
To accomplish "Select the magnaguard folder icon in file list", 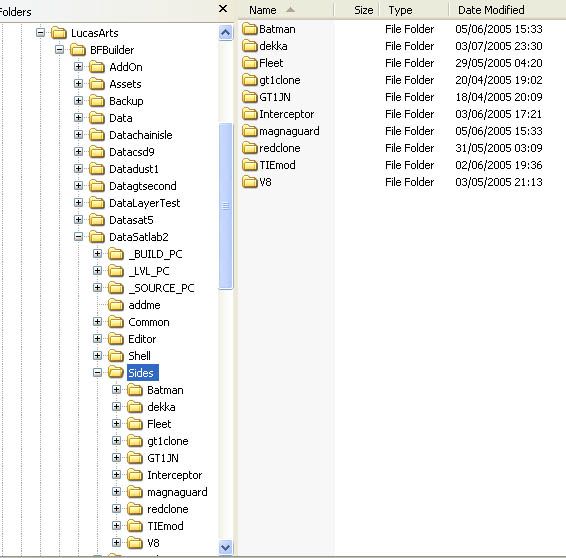I will pos(249,131).
